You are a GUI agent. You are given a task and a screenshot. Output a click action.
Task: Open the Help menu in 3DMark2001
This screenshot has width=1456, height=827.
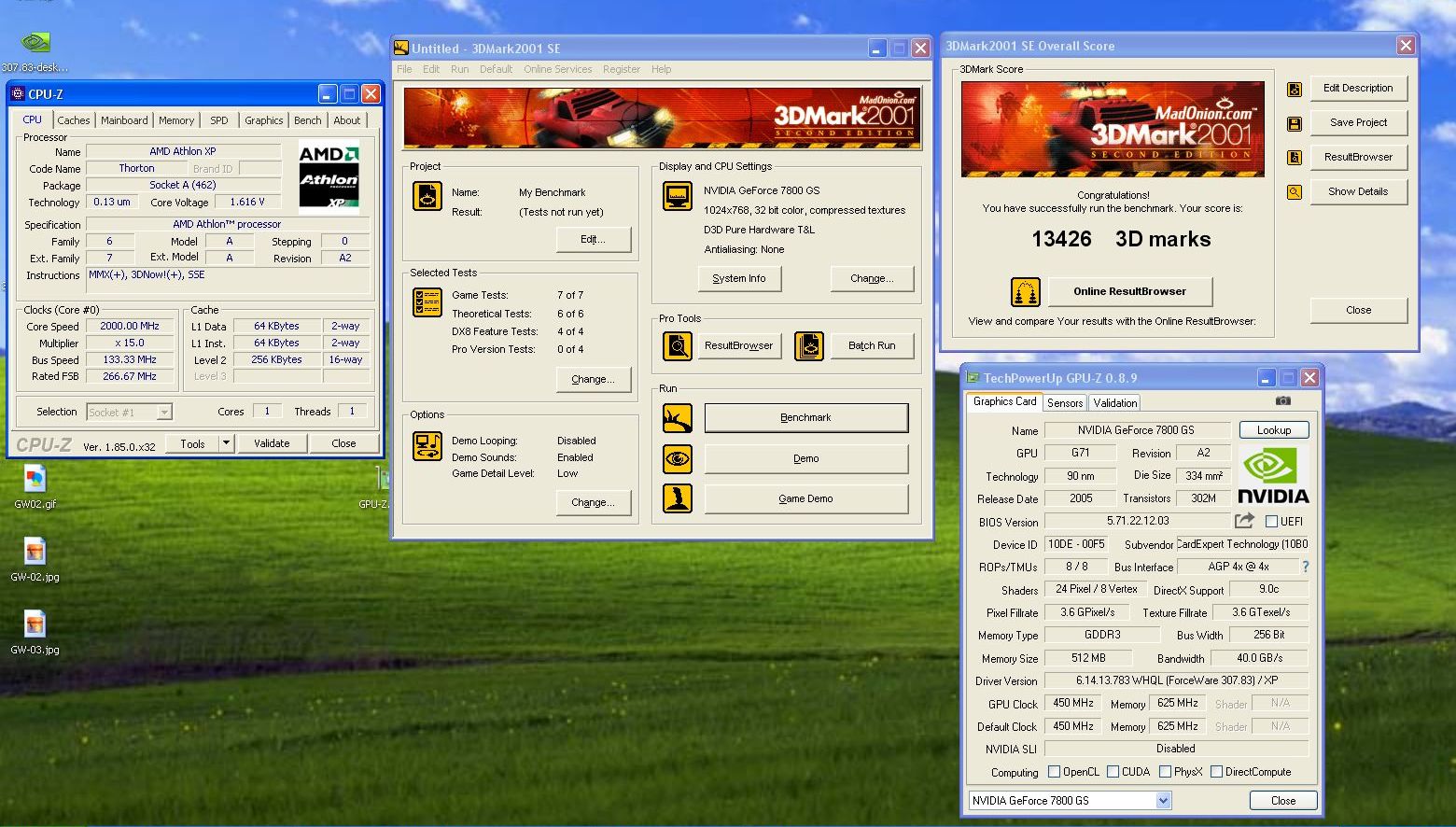pyautogui.click(x=661, y=69)
